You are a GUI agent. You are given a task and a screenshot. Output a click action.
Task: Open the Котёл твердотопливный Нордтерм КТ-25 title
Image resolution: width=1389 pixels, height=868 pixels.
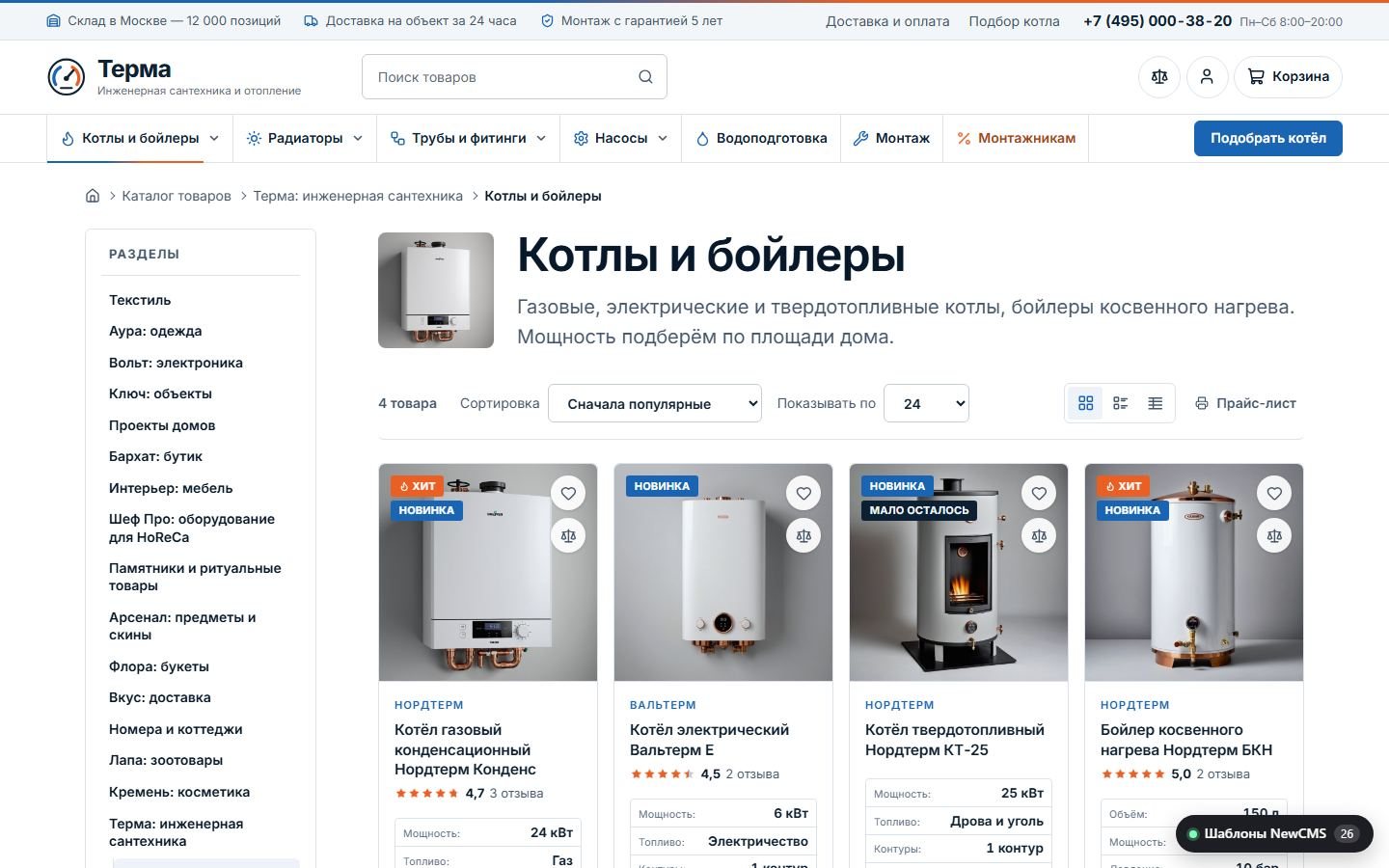(x=955, y=740)
